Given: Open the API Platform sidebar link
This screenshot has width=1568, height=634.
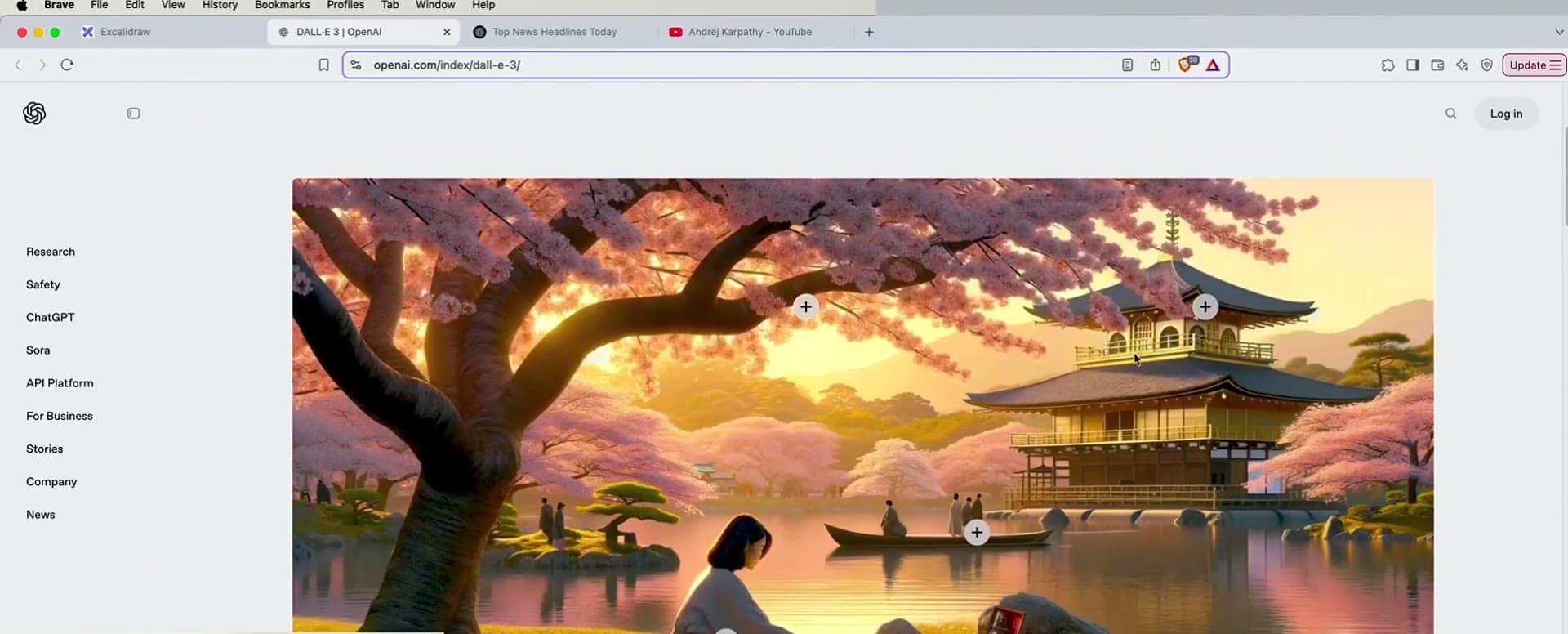Looking at the screenshot, I should pyautogui.click(x=60, y=383).
